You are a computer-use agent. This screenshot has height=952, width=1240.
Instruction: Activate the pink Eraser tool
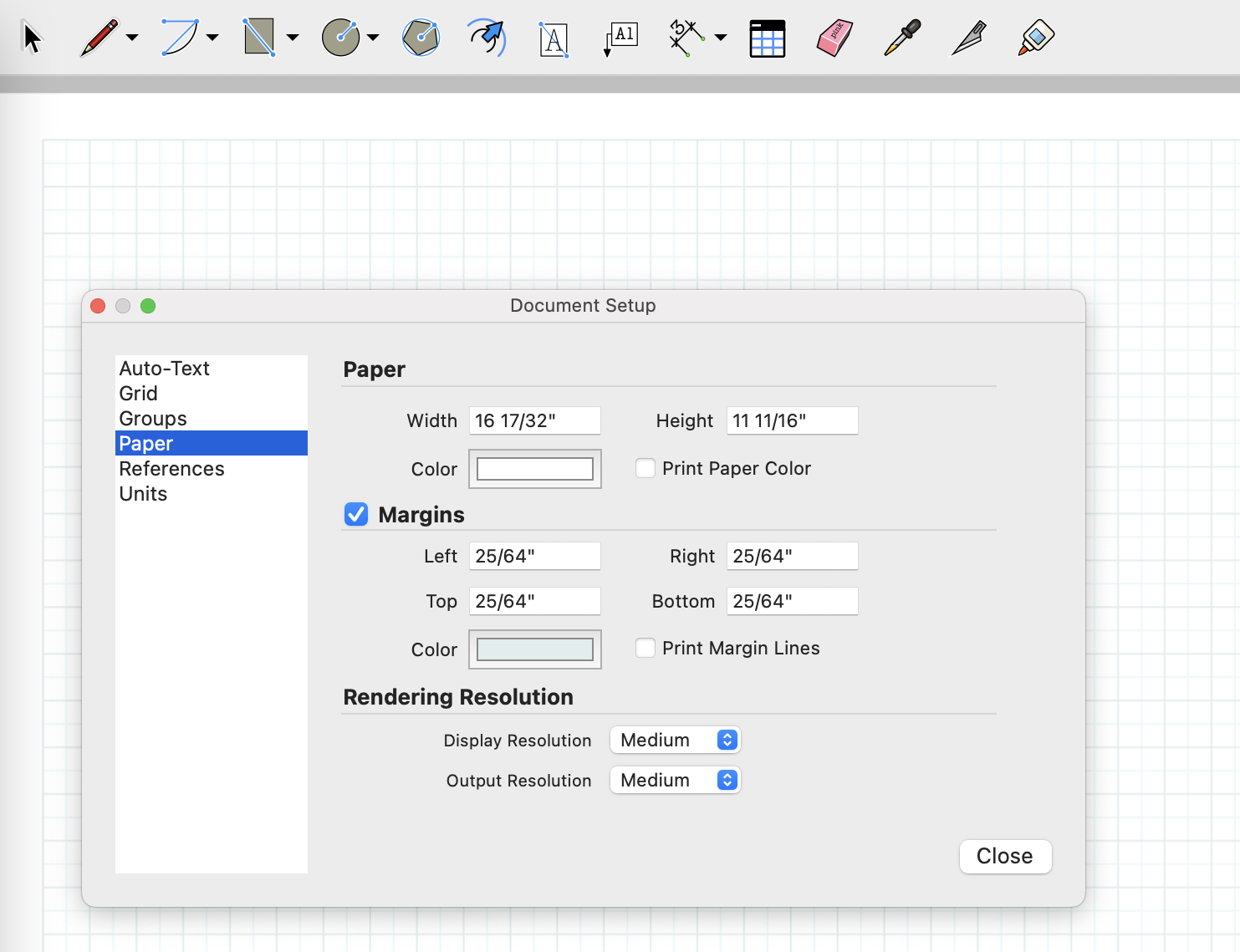pos(834,38)
